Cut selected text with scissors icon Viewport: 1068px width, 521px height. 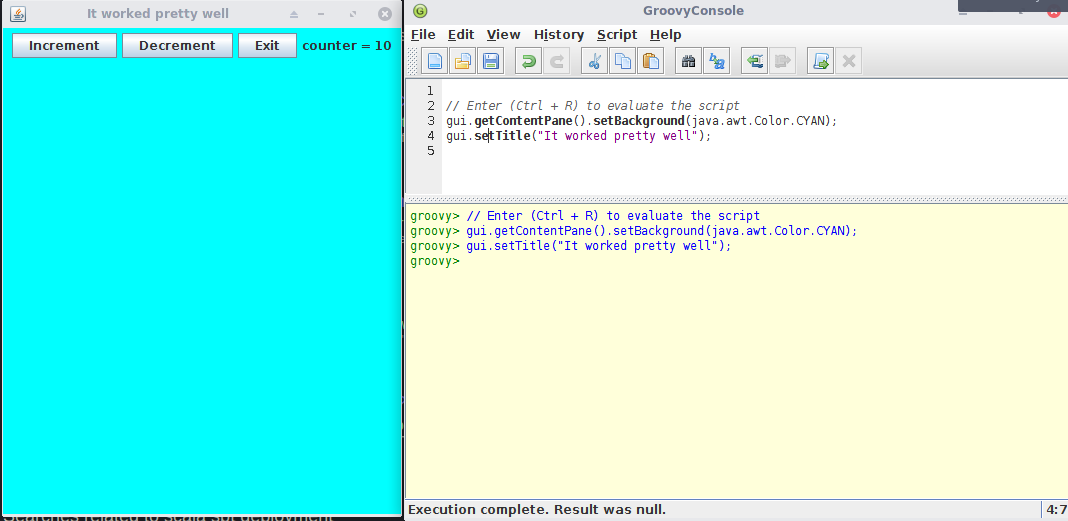click(594, 61)
